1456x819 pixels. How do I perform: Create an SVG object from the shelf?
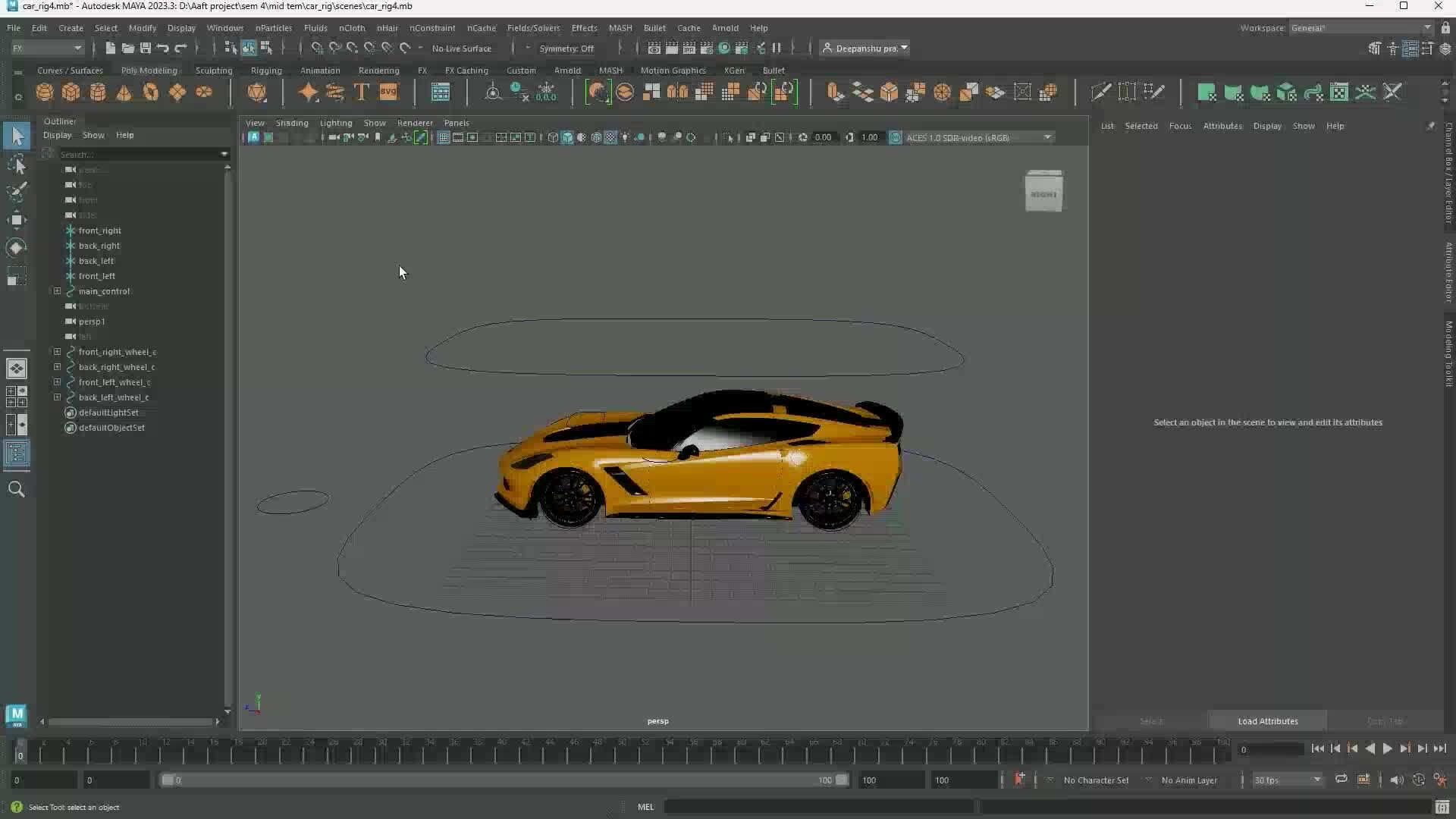[388, 92]
